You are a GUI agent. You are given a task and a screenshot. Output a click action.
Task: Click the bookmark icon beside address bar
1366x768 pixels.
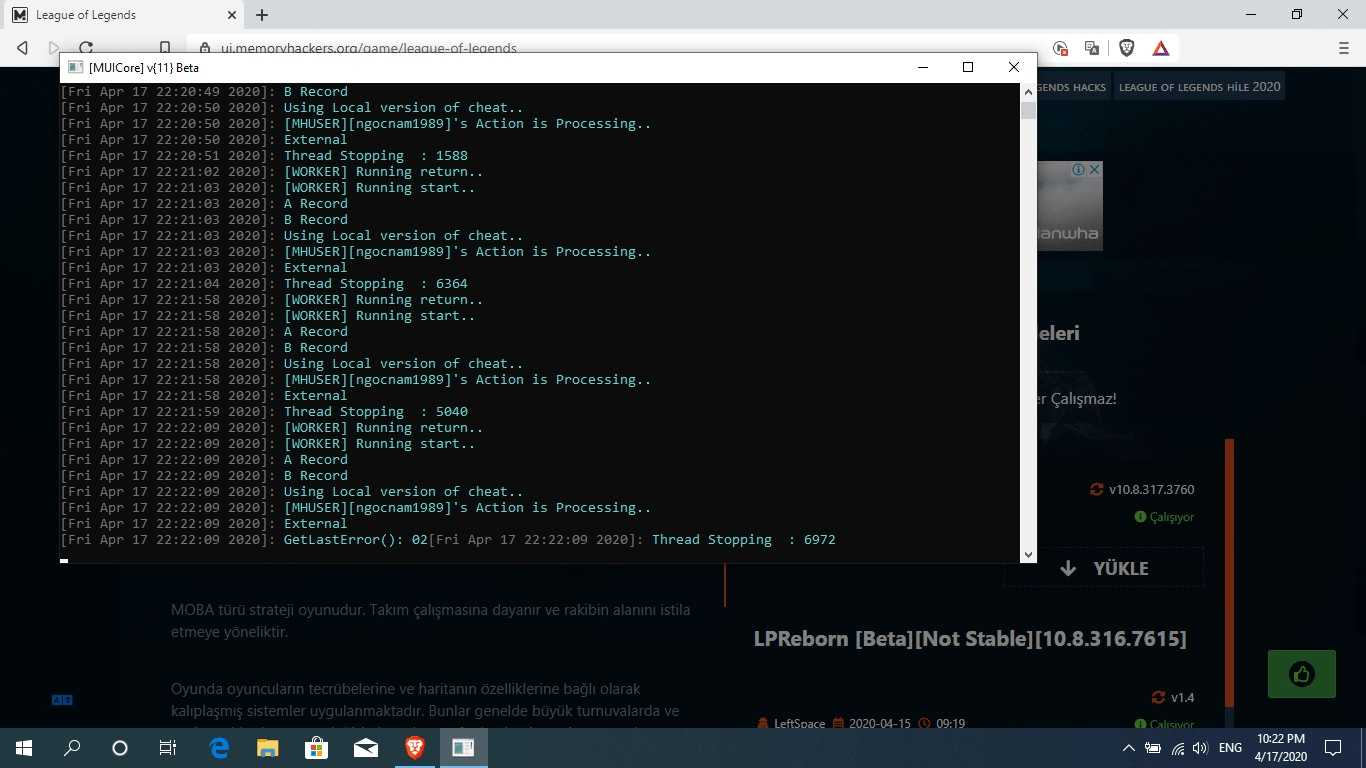point(165,48)
